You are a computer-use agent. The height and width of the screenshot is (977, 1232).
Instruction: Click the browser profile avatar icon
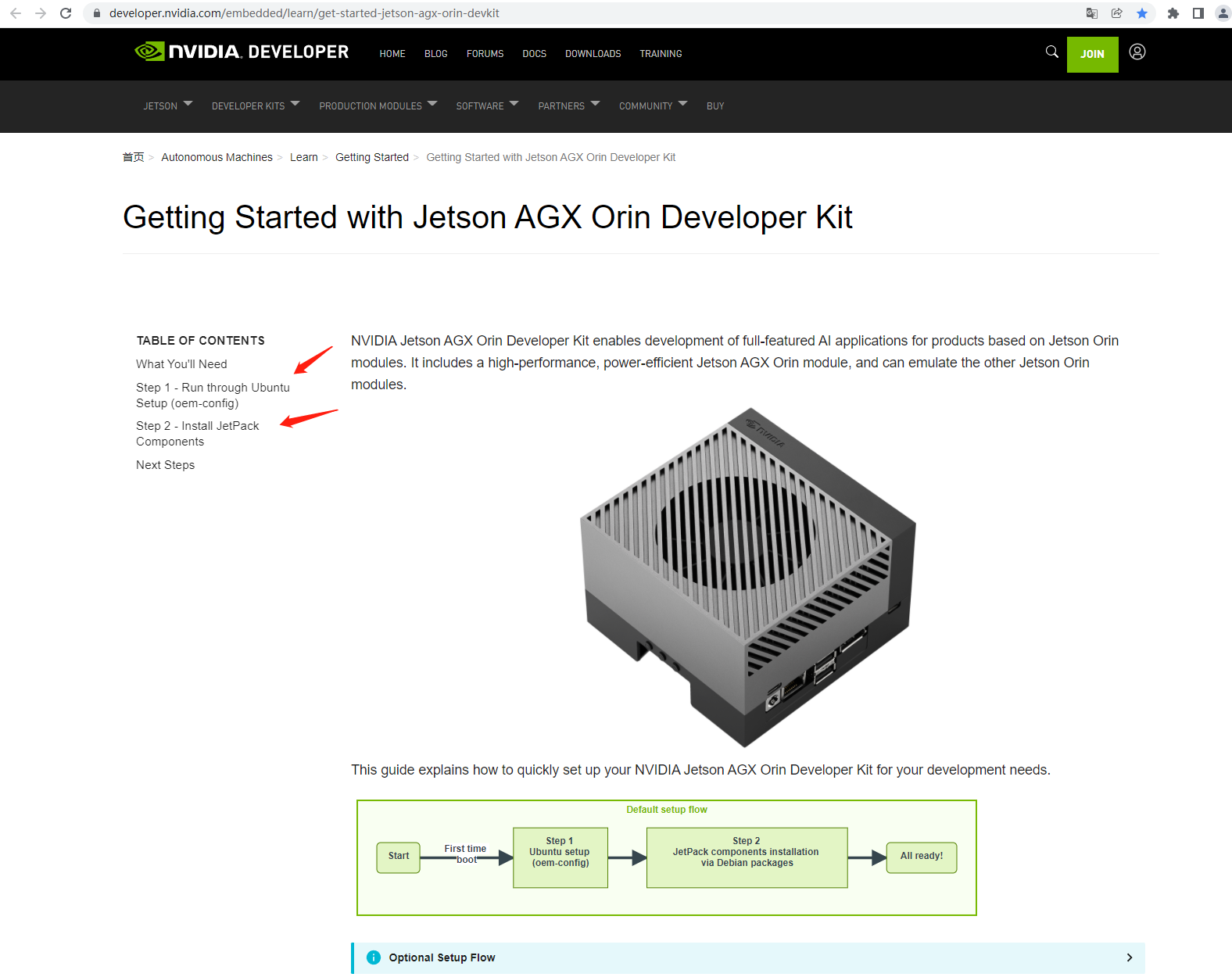[1223, 13]
